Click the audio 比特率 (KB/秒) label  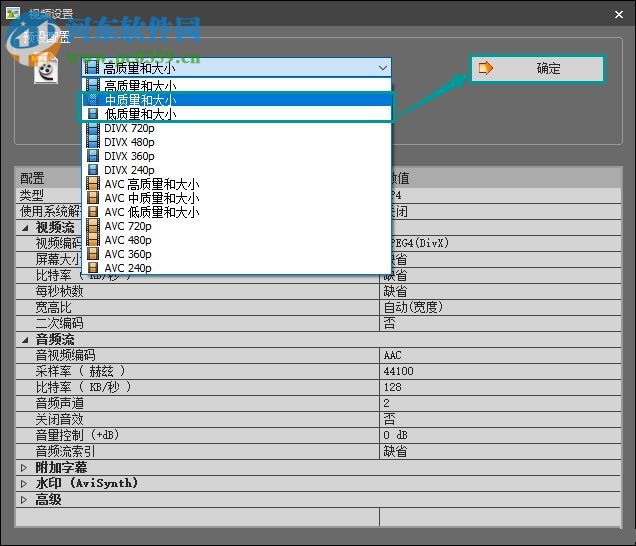coord(83,387)
